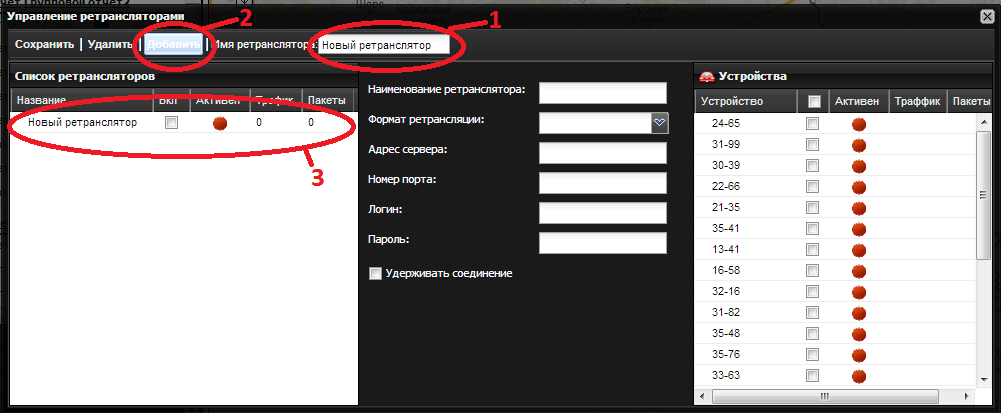Viewport: 1001px width, 413px height.
Task: Click the Адрес сервера input field
Action: (602, 153)
